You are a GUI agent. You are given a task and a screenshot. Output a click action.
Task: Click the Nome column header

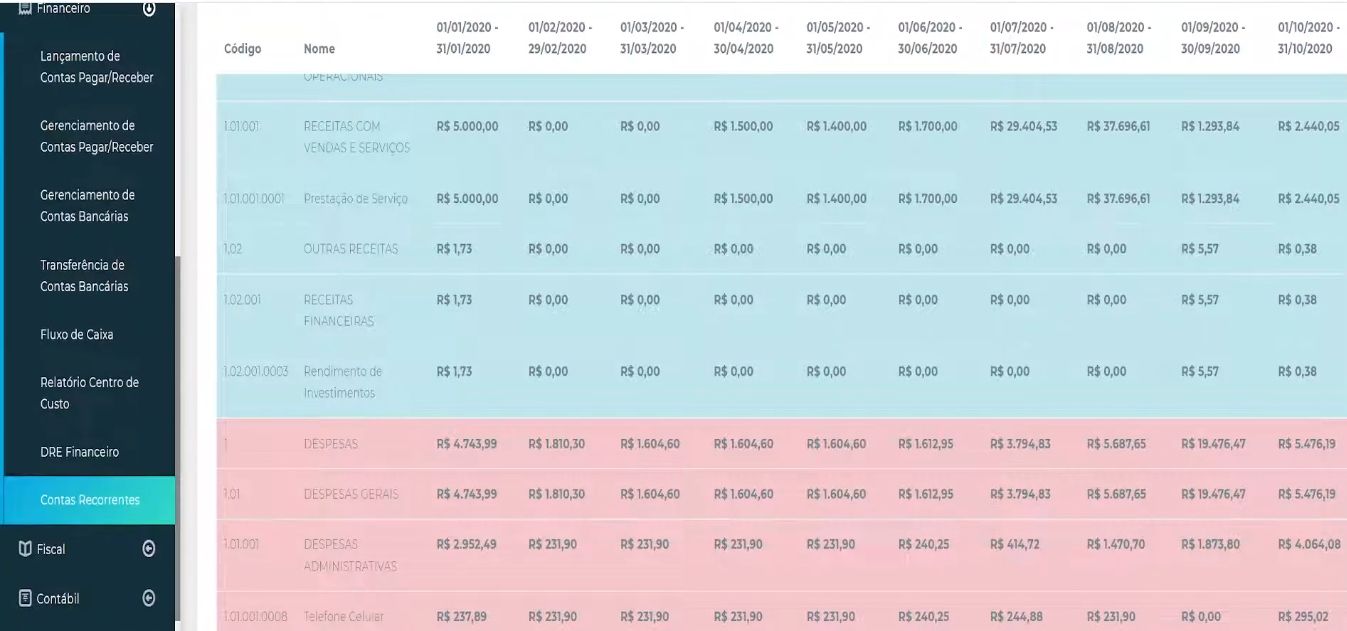[319, 48]
